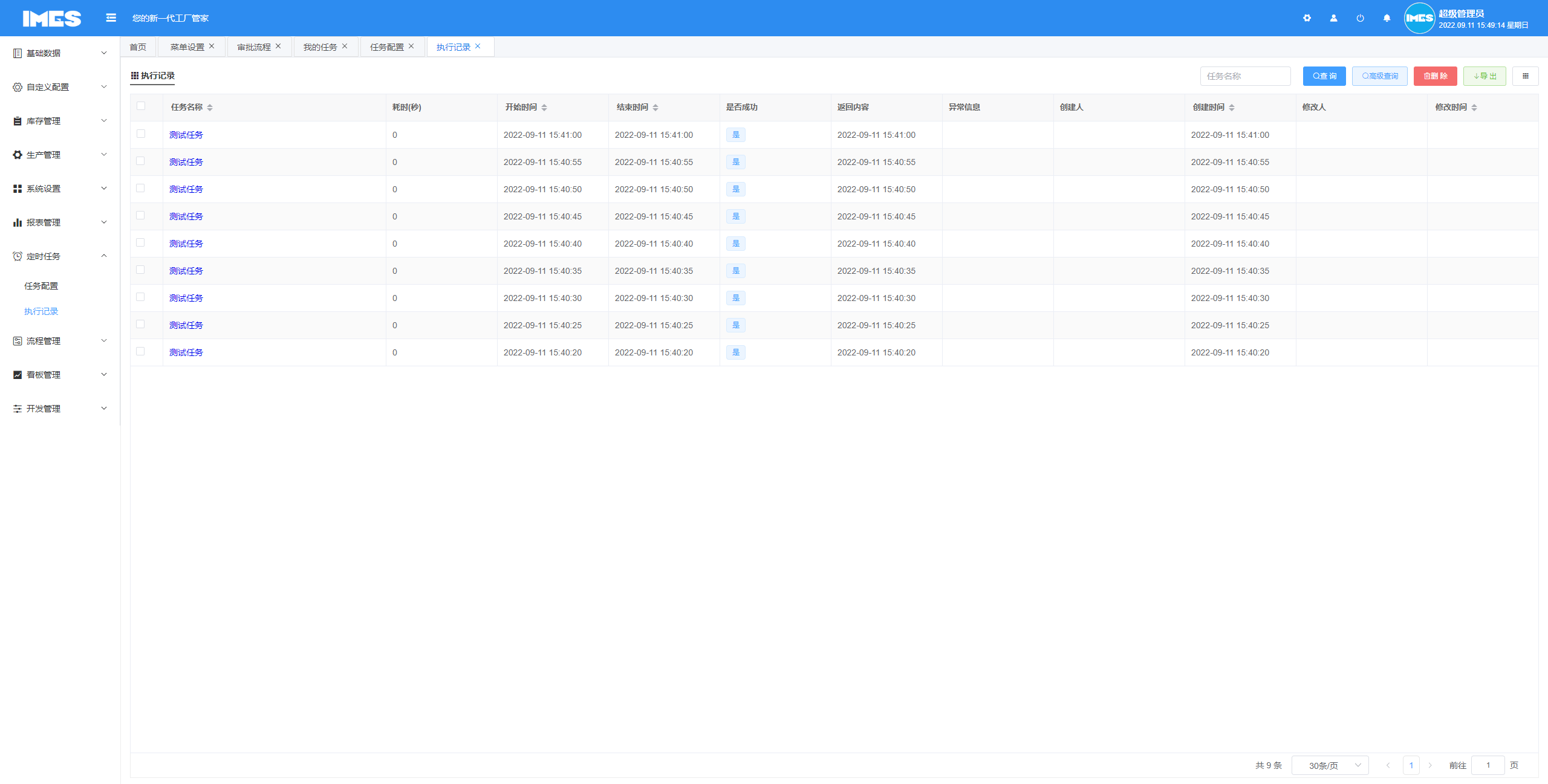This screenshot has width=1548, height=784.
Task: Open 测试任务 link in the 15:41:00 row
Action: [x=186, y=135]
